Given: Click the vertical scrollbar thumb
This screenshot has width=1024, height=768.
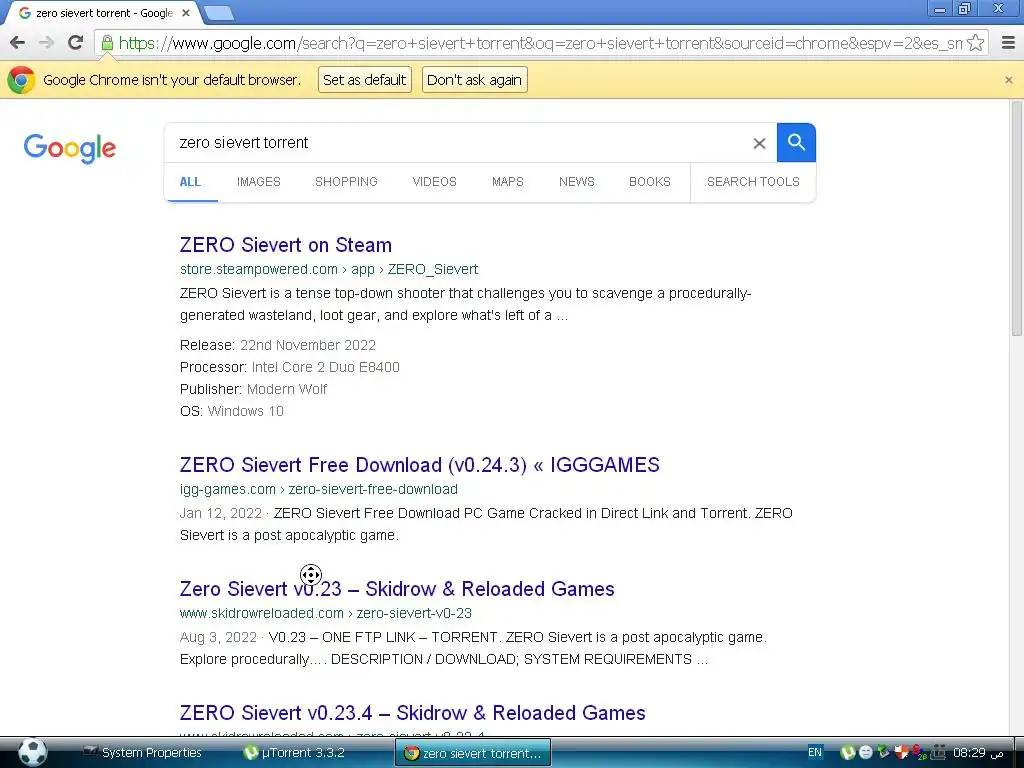Looking at the screenshot, I should [1016, 219].
